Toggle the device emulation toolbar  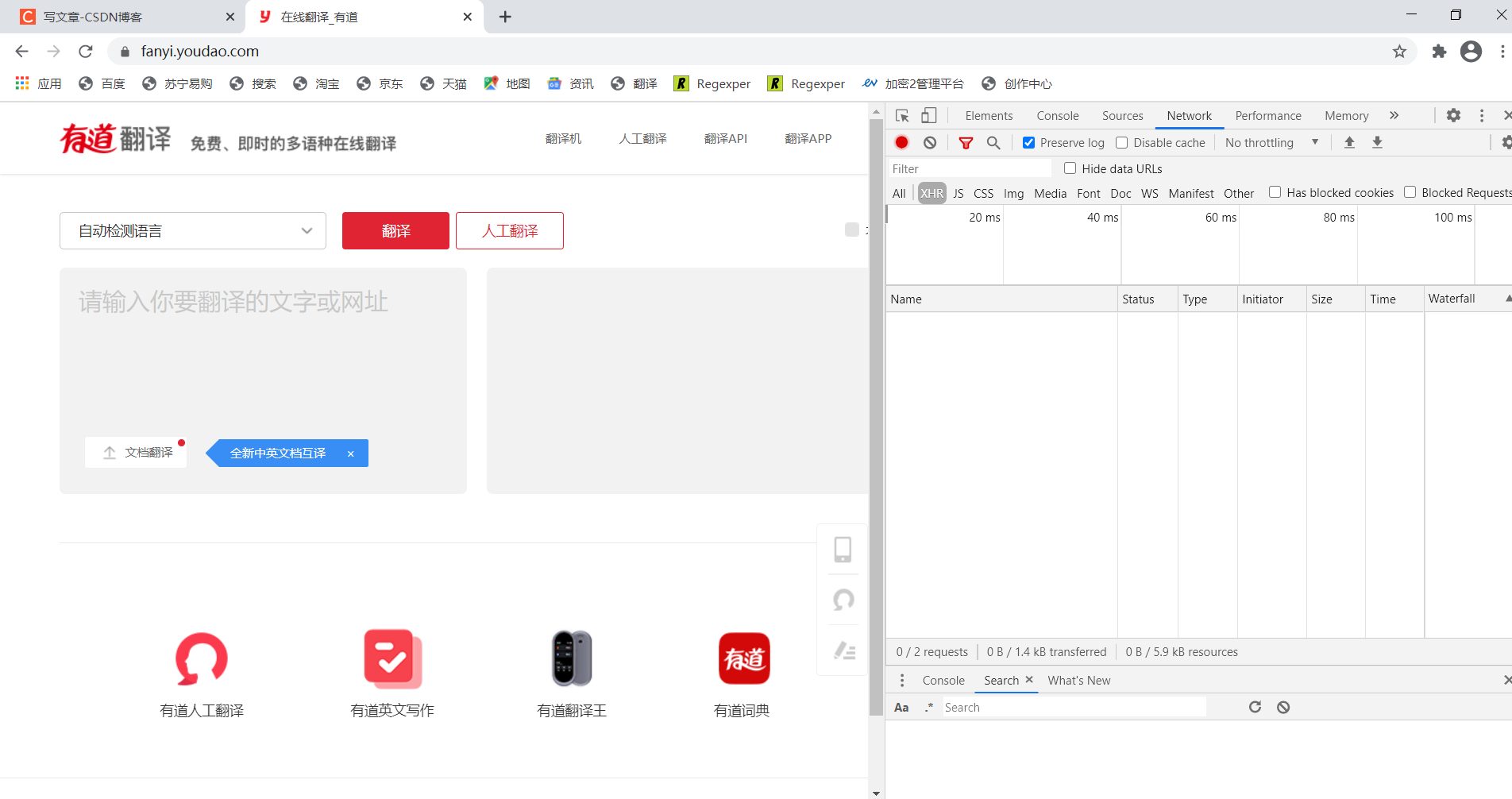928,115
